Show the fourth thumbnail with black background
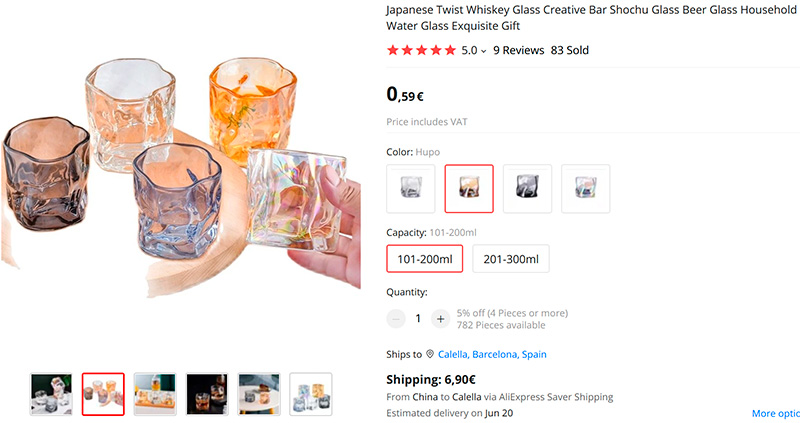Image resolution: width=800 pixels, height=423 pixels. [207, 395]
